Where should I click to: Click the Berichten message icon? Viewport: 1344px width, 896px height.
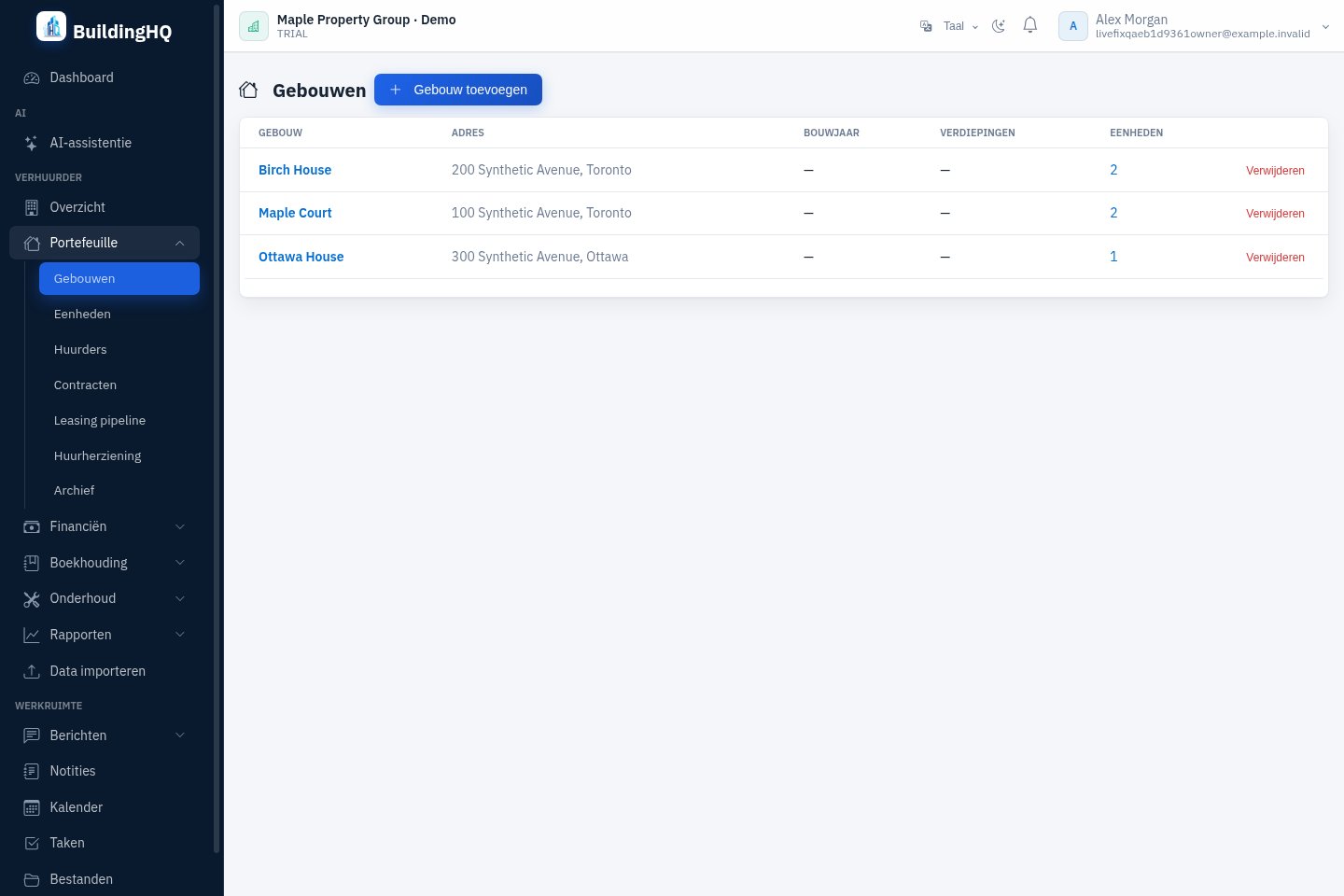coord(32,735)
